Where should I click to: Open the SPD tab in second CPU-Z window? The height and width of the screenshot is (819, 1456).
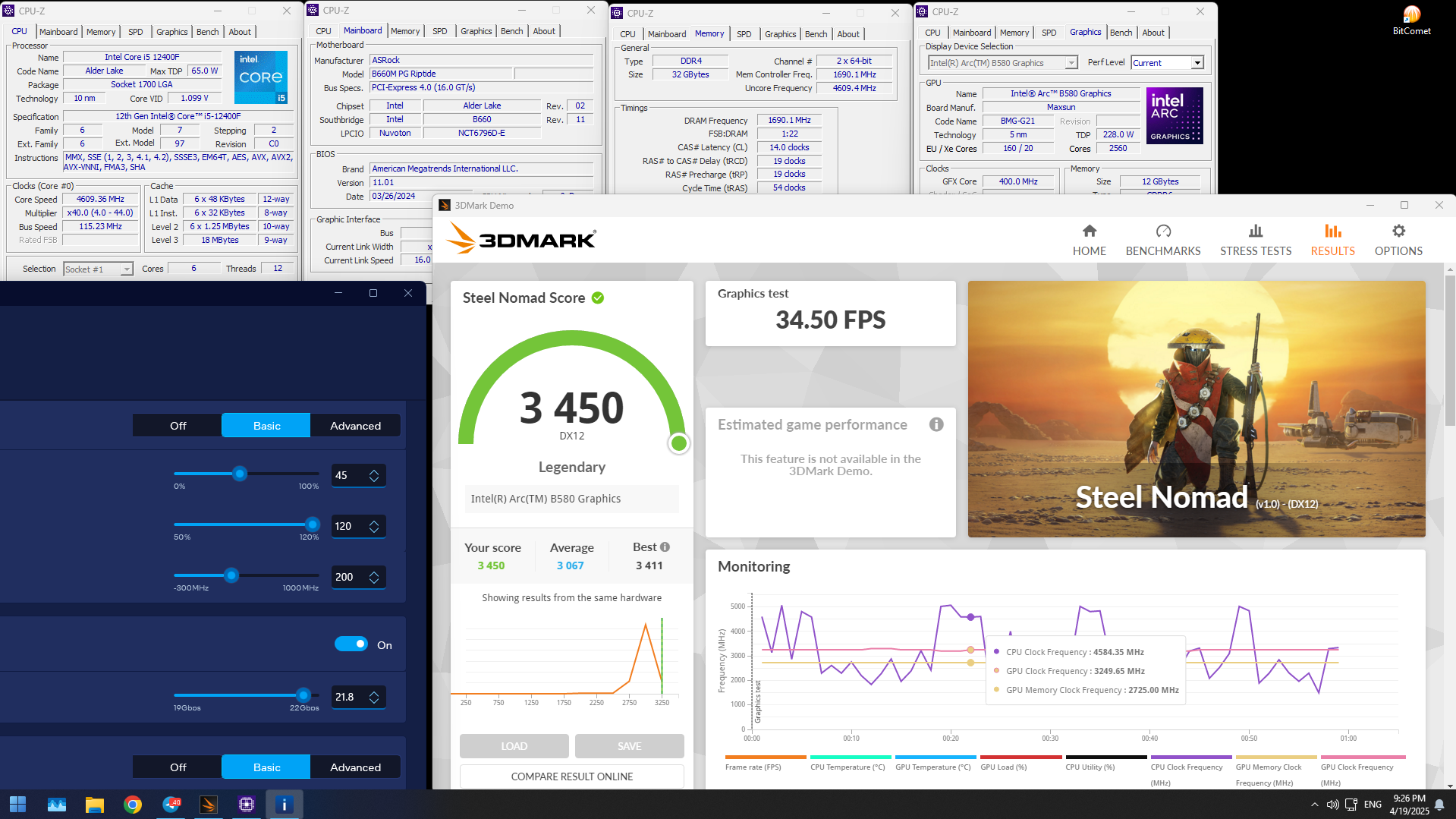(440, 31)
